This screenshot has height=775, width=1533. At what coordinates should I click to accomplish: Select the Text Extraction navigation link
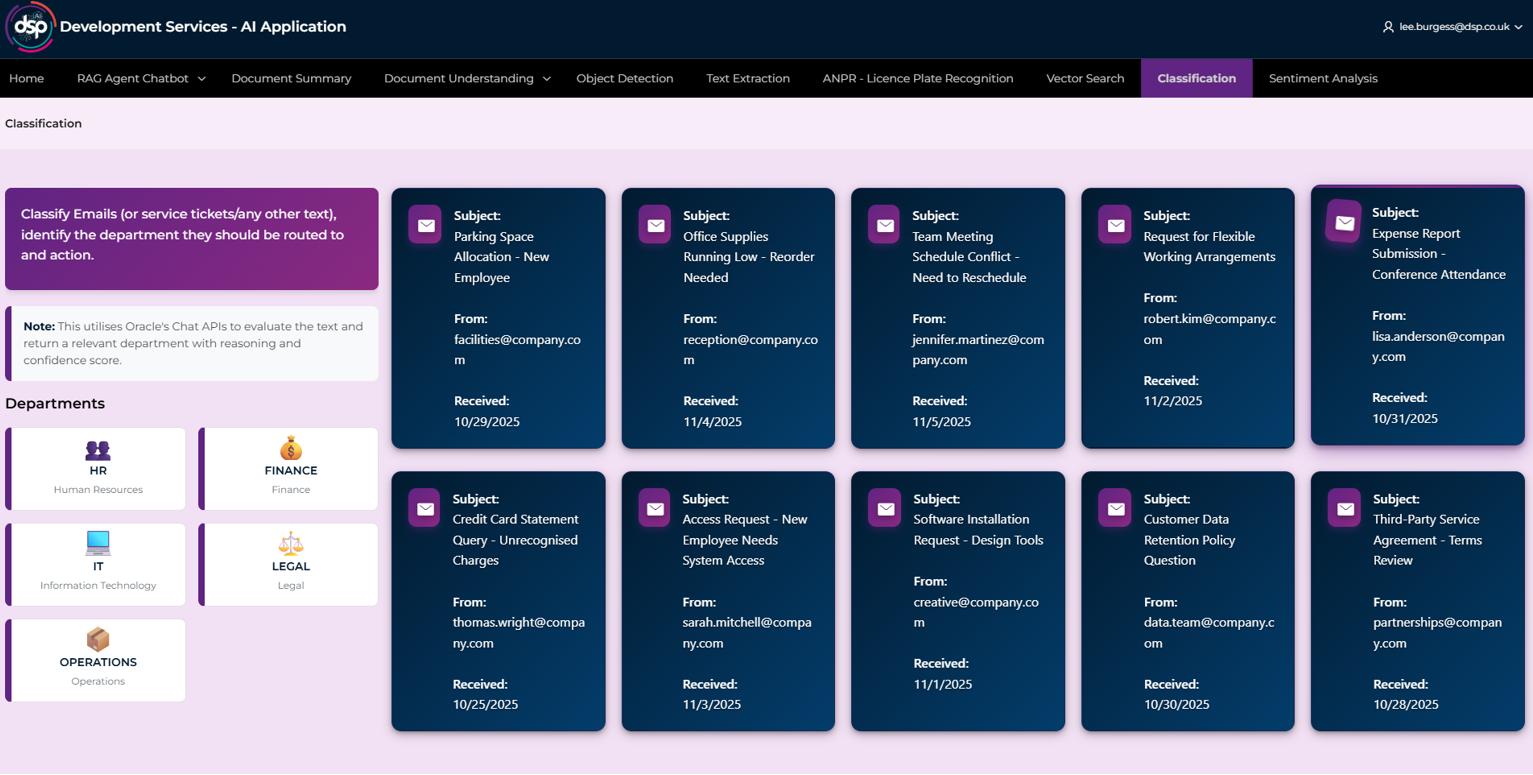pos(747,77)
